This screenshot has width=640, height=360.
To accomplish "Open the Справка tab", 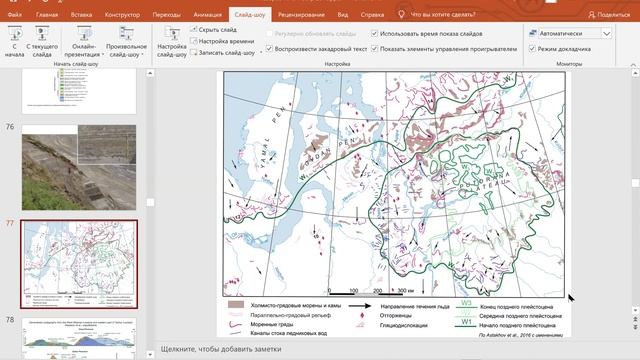I will pos(372,15).
